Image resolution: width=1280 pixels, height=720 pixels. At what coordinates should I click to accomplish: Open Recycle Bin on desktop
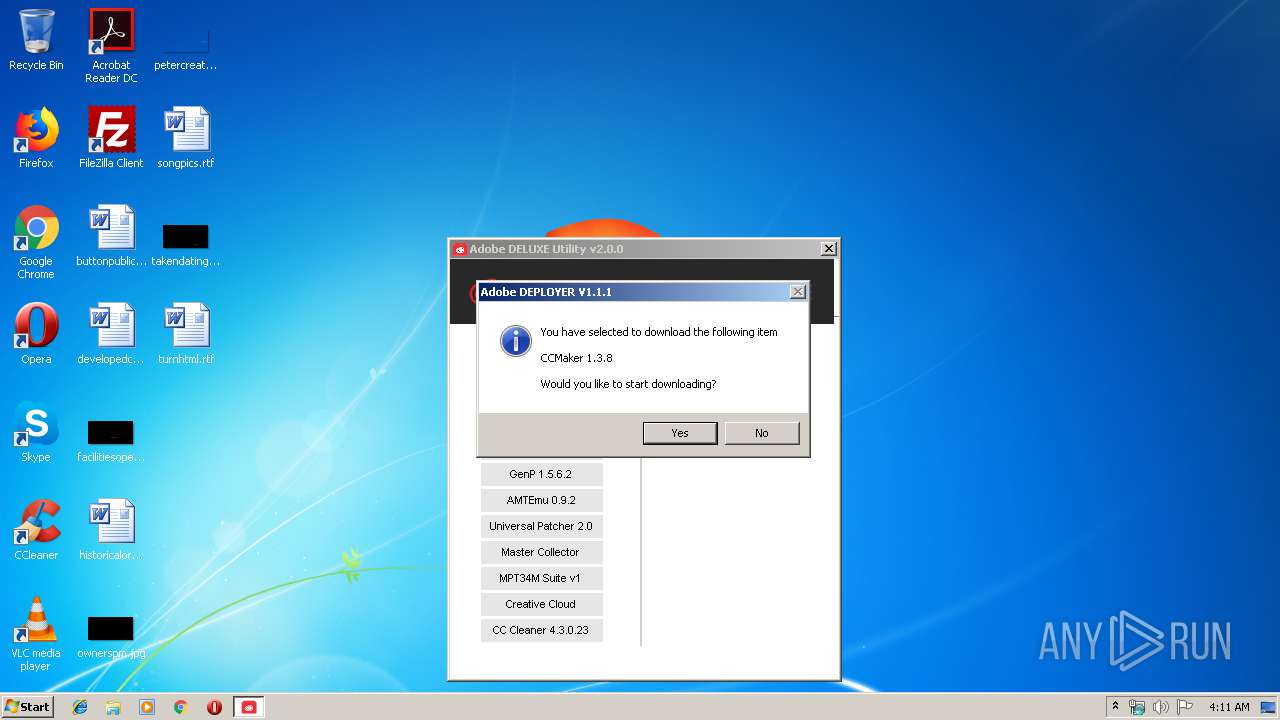coord(36,41)
